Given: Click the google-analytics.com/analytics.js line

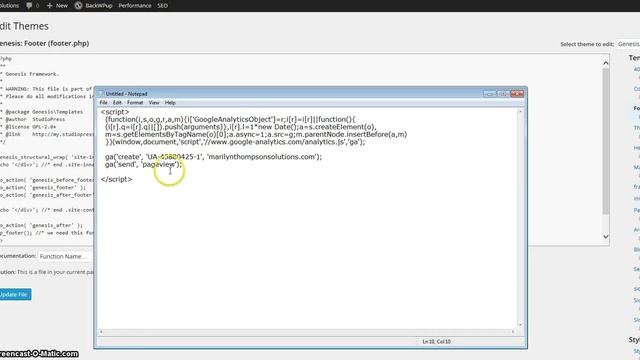Looking at the screenshot, I should 235,142.
